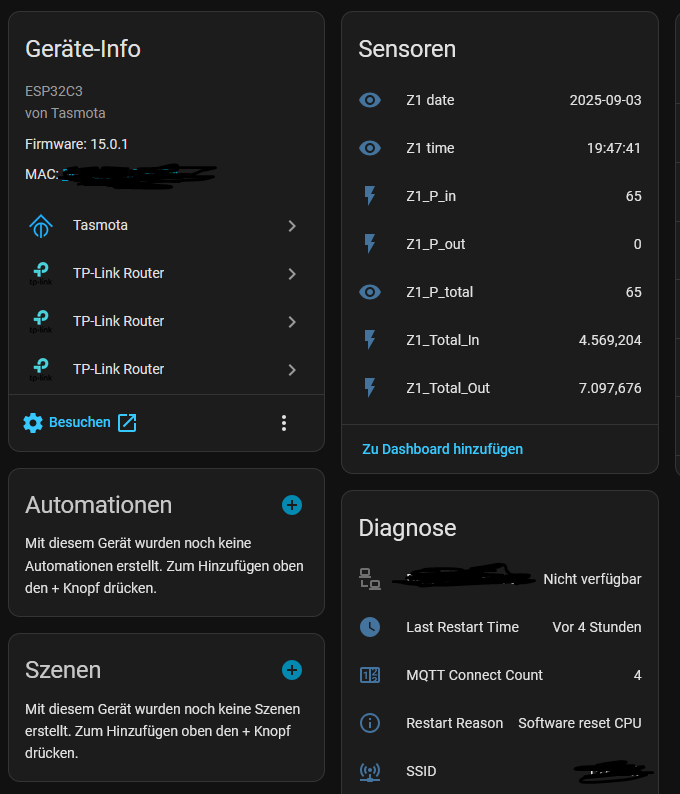Screen dimensions: 680x794
Task: Click the info icon for Restart Reason
Action: coord(370,723)
